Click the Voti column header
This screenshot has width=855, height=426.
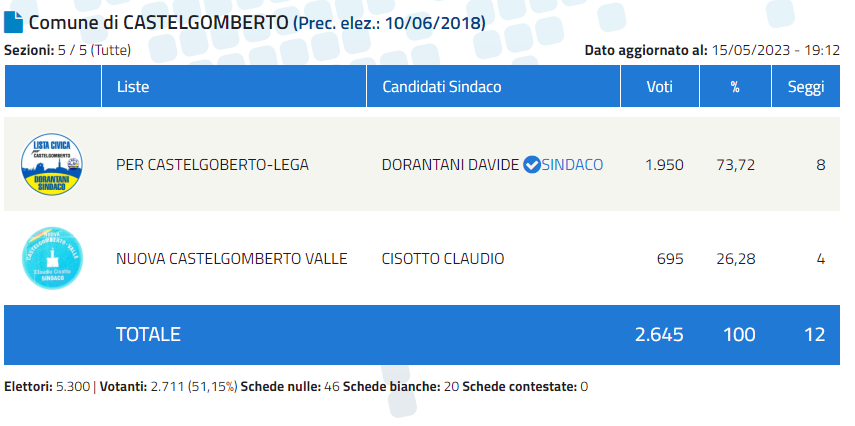click(x=660, y=86)
